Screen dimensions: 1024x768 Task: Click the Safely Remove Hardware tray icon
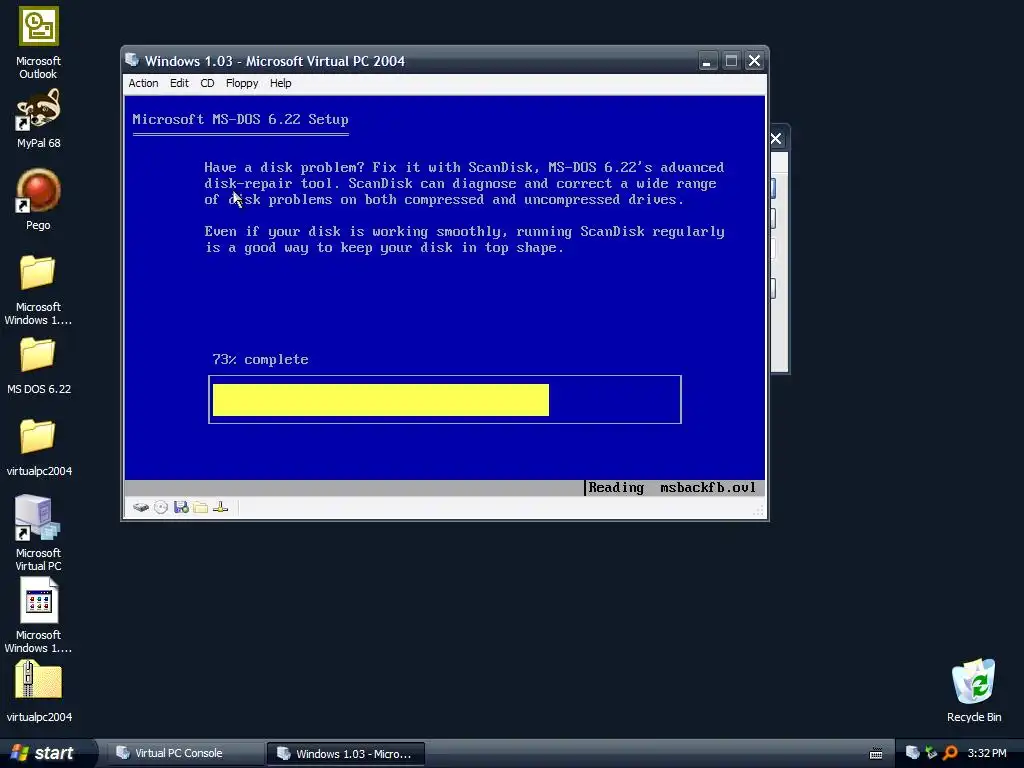(x=931, y=753)
